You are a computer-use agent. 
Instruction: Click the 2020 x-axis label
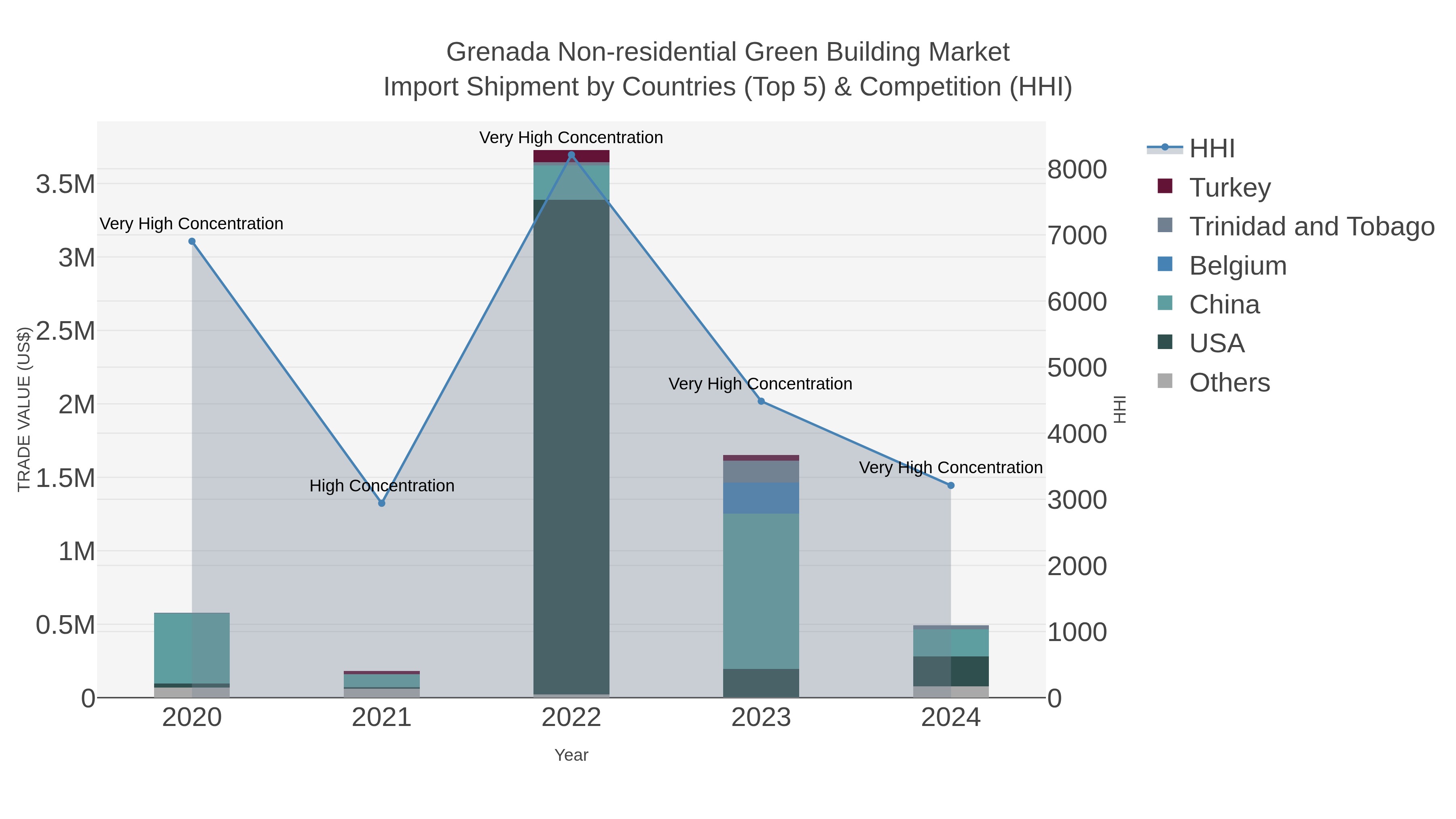point(192,718)
